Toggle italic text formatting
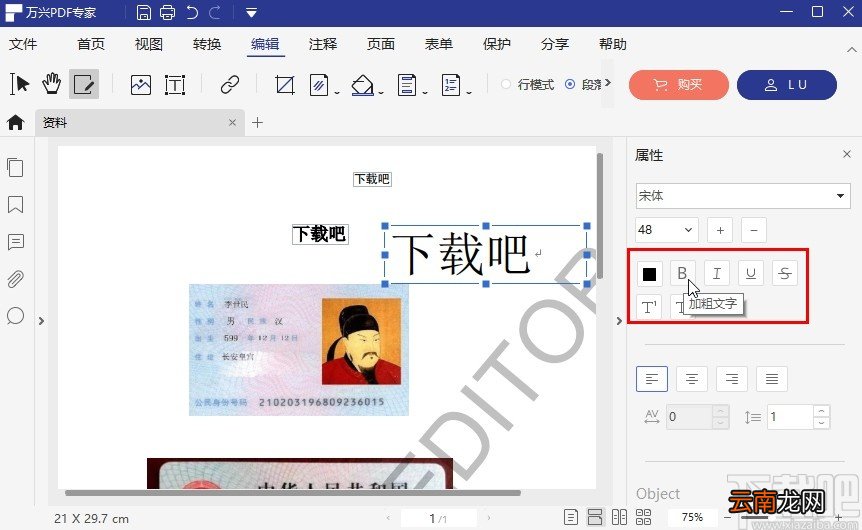Screen dimensions: 862x530 click(x=717, y=273)
